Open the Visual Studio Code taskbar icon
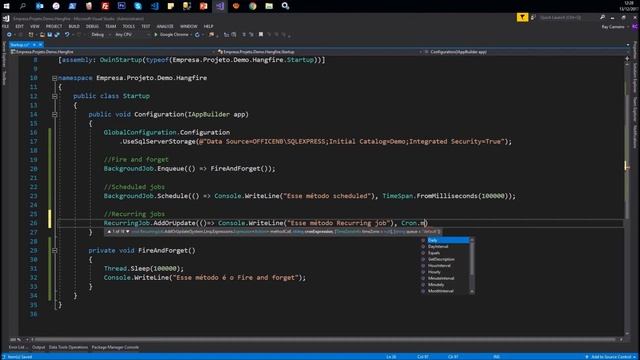This screenshot has height=360, width=640. pyautogui.click(x=154, y=6)
